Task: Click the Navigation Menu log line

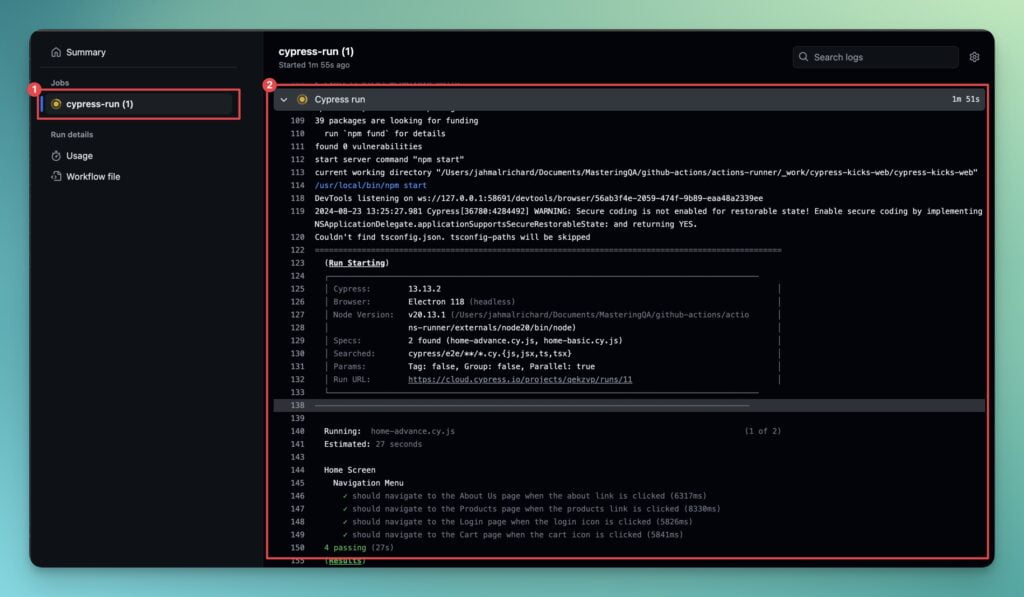Action: [368, 483]
